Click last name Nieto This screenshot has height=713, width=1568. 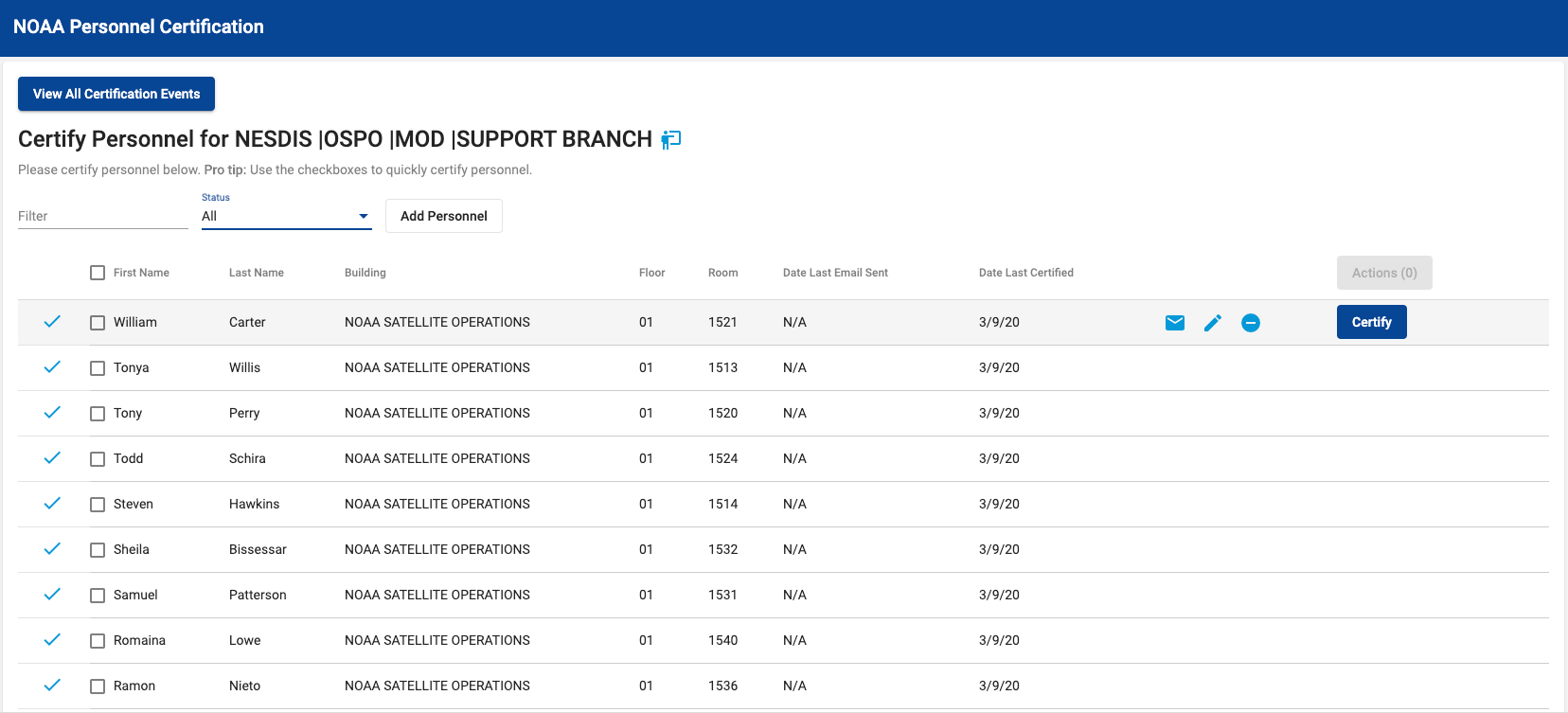[x=244, y=686]
